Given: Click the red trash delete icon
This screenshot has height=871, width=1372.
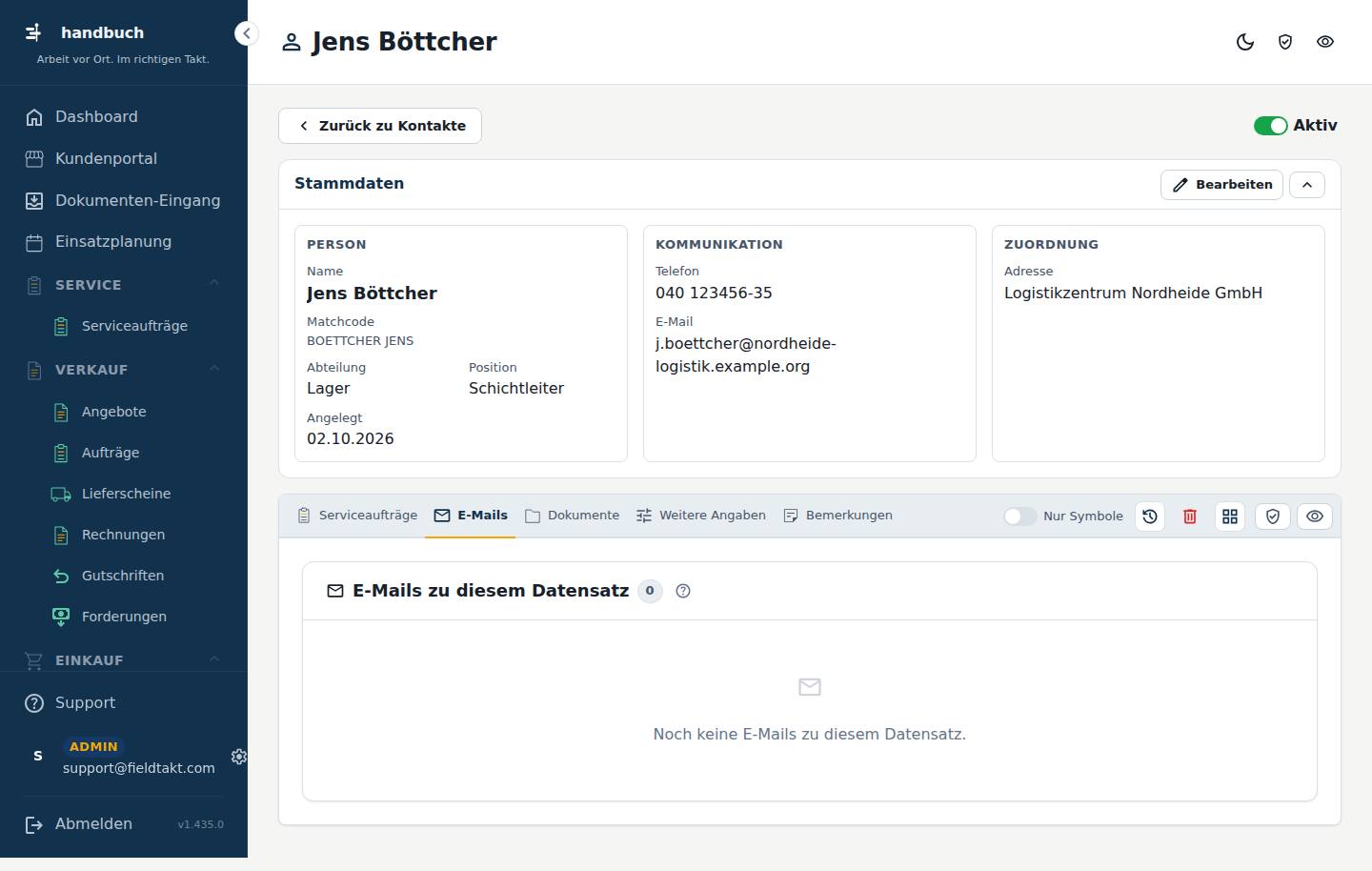Looking at the screenshot, I should [1190, 516].
